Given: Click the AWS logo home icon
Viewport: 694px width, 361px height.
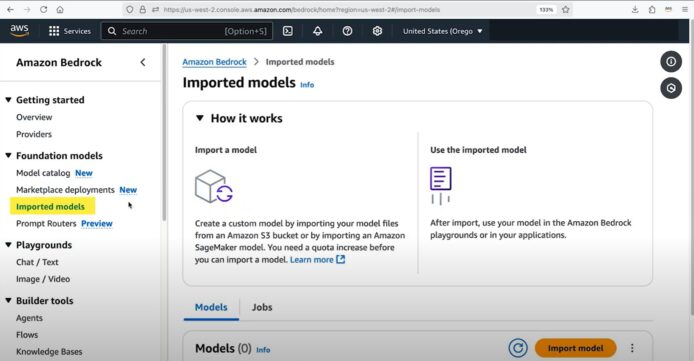Looking at the screenshot, I should [19, 31].
